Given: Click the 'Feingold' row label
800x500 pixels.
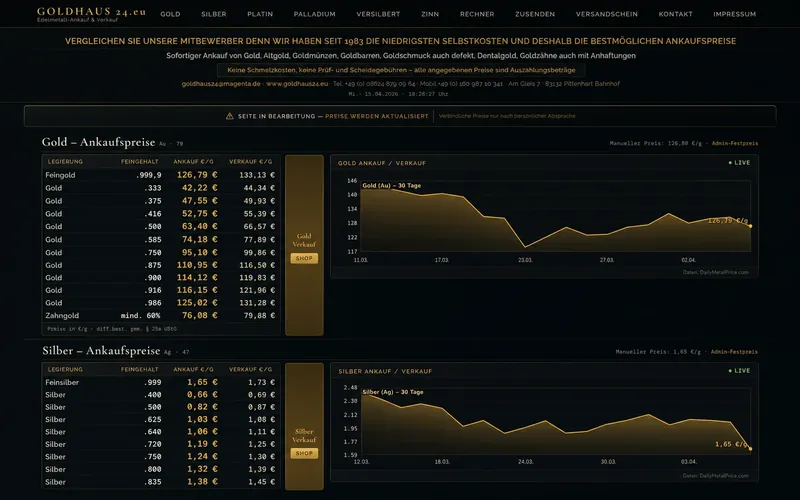Looking at the screenshot, I should coord(60,175).
